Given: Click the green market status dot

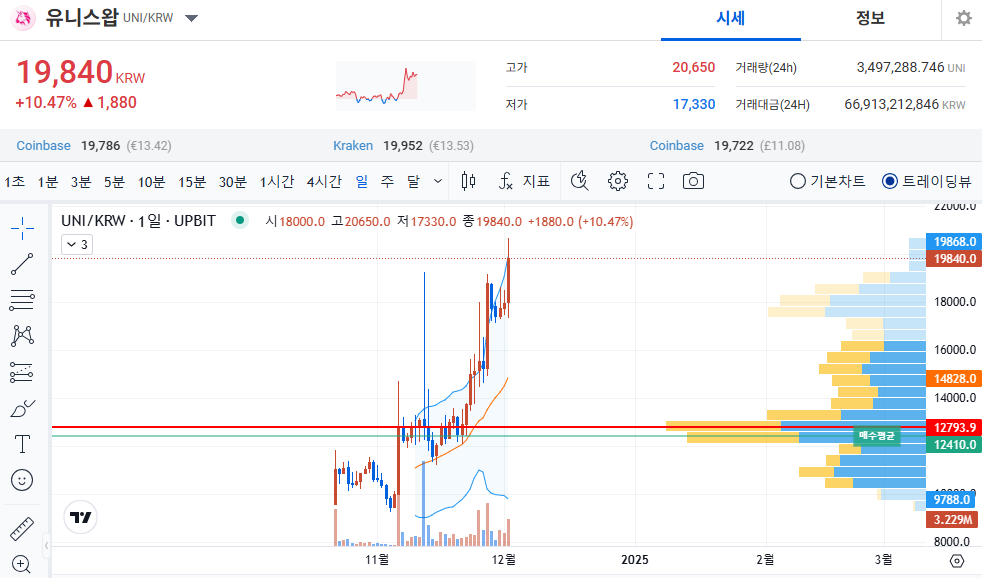Looking at the screenshot, I should click(240, 220).
